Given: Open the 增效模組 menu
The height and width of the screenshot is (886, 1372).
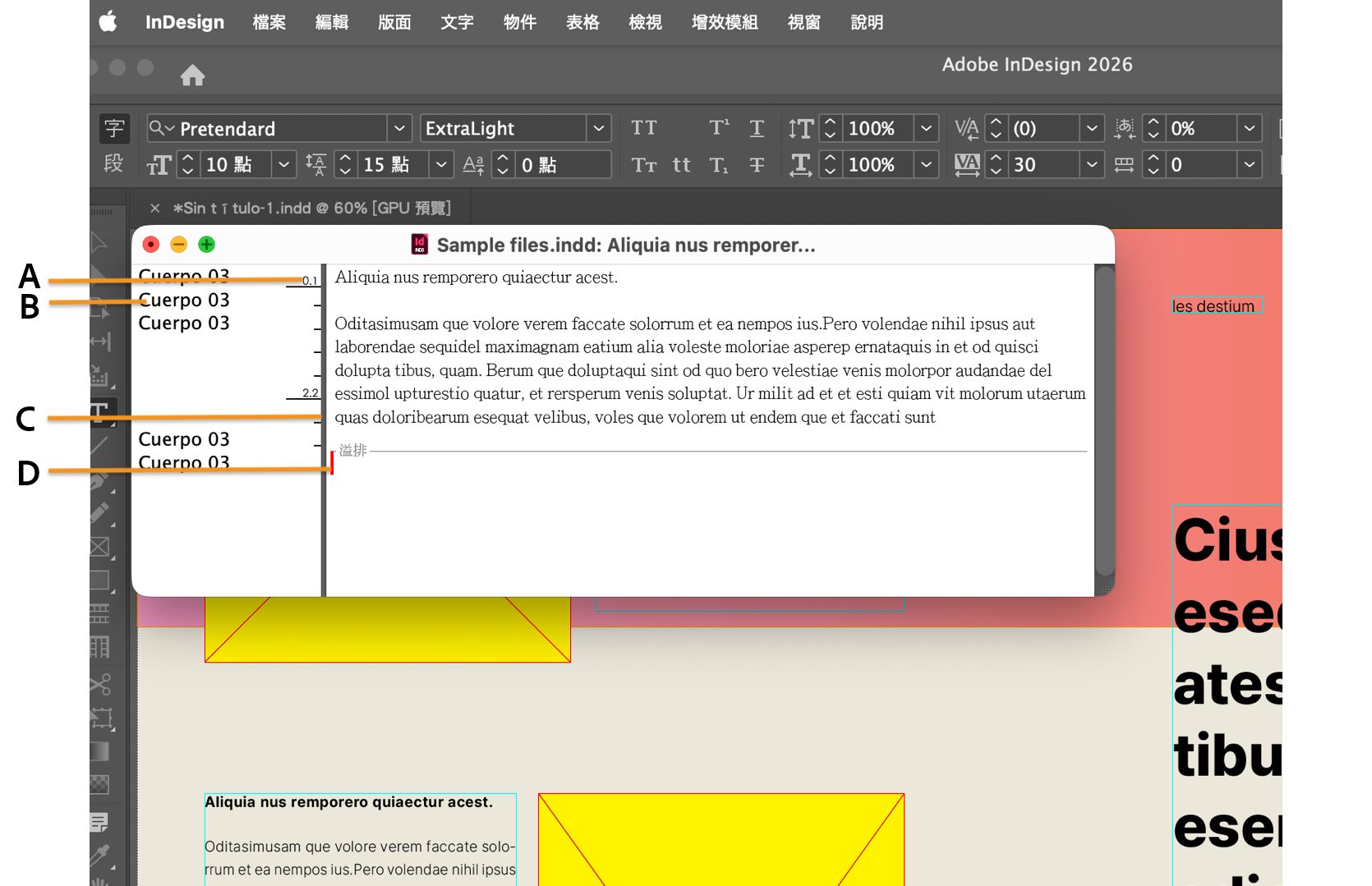Looking at the screenshot, I should [725, 22].
